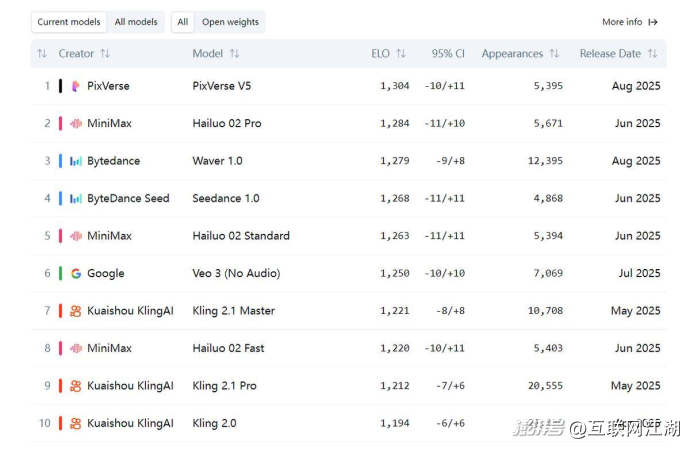Switch to Current models filter

pos(69,22)
